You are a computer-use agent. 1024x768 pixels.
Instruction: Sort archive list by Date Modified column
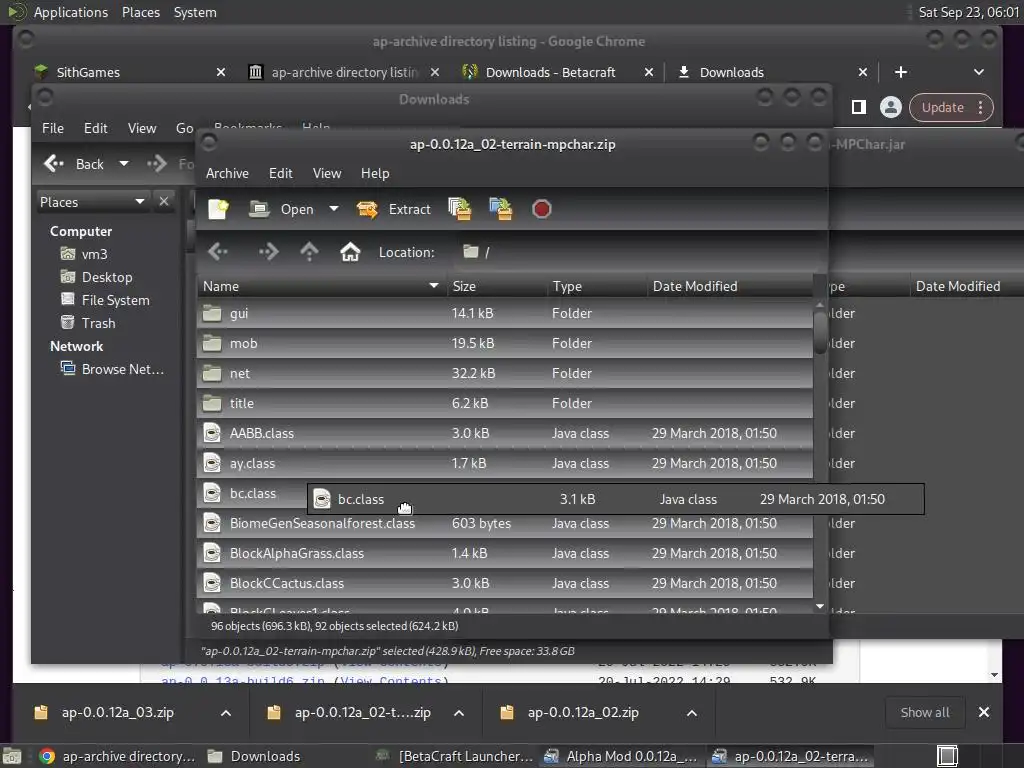click(x=729, y=286)
